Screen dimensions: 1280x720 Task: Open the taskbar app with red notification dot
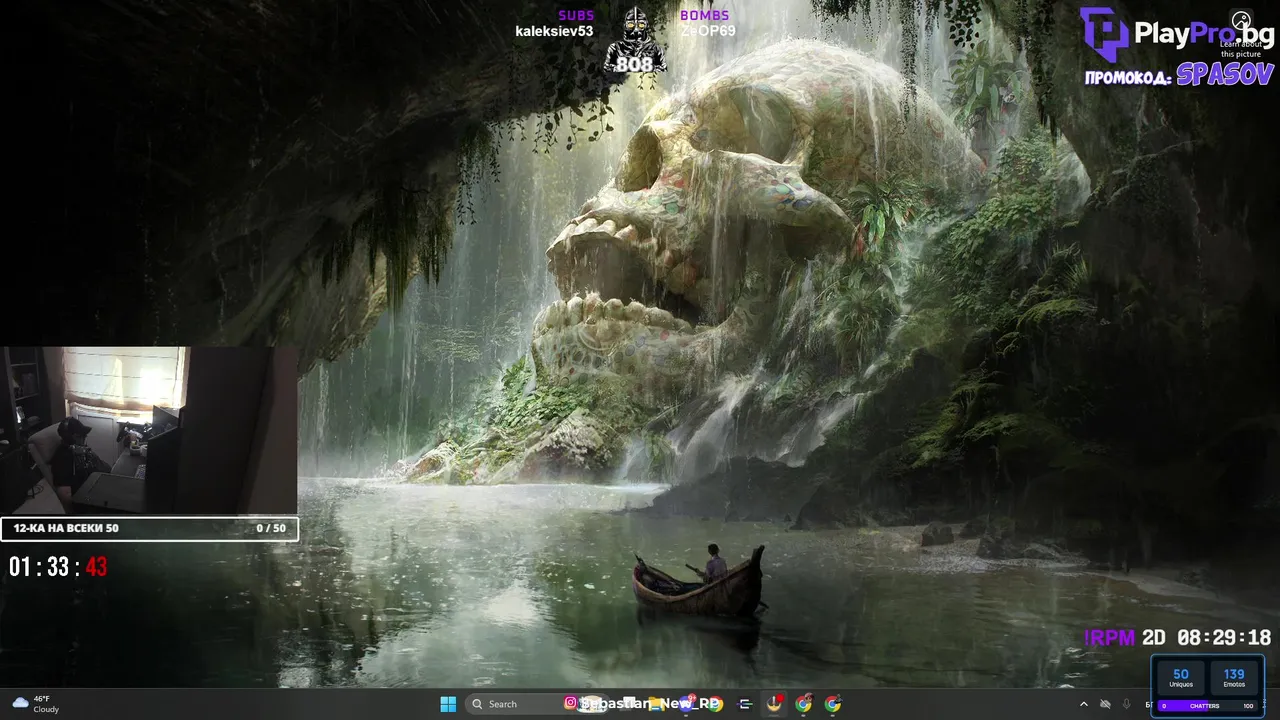(x=774, y=704)
